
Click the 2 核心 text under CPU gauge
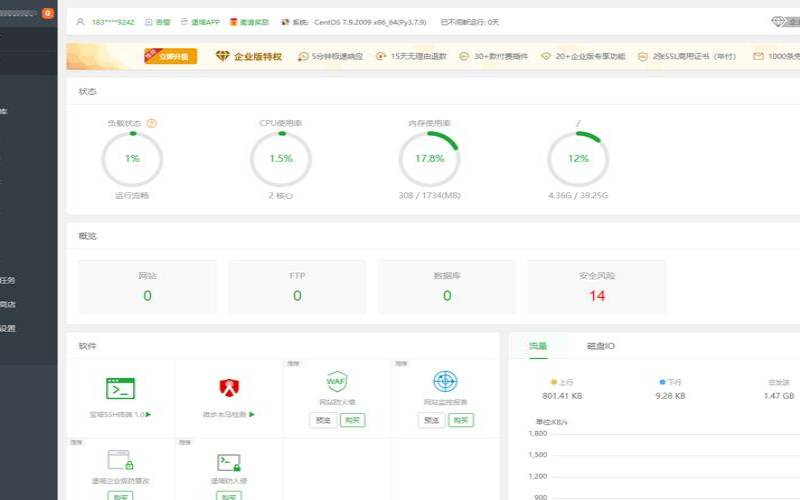click(281, 195)
